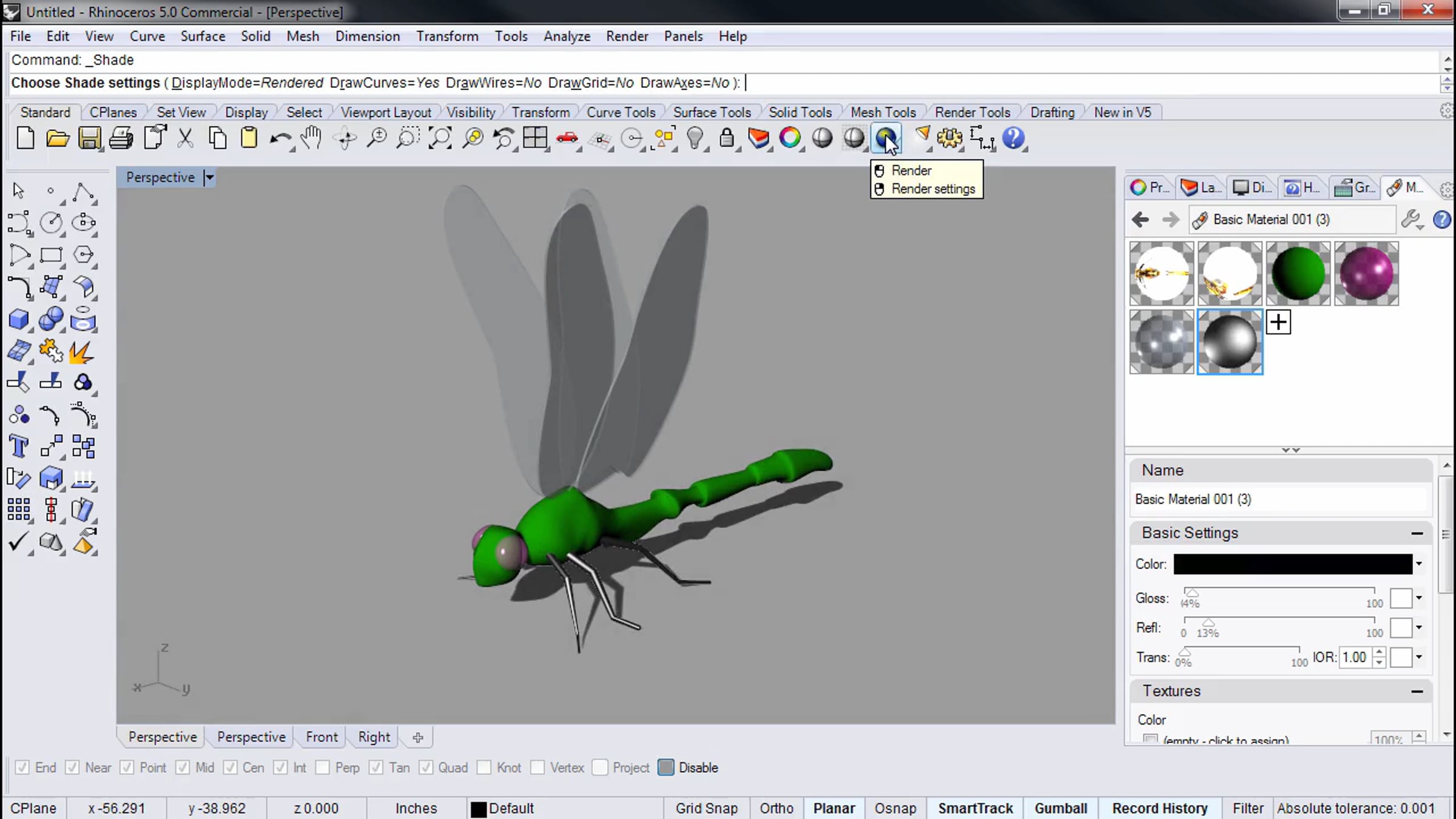Toggle the Mid osnap checkbox

point(183,767)
